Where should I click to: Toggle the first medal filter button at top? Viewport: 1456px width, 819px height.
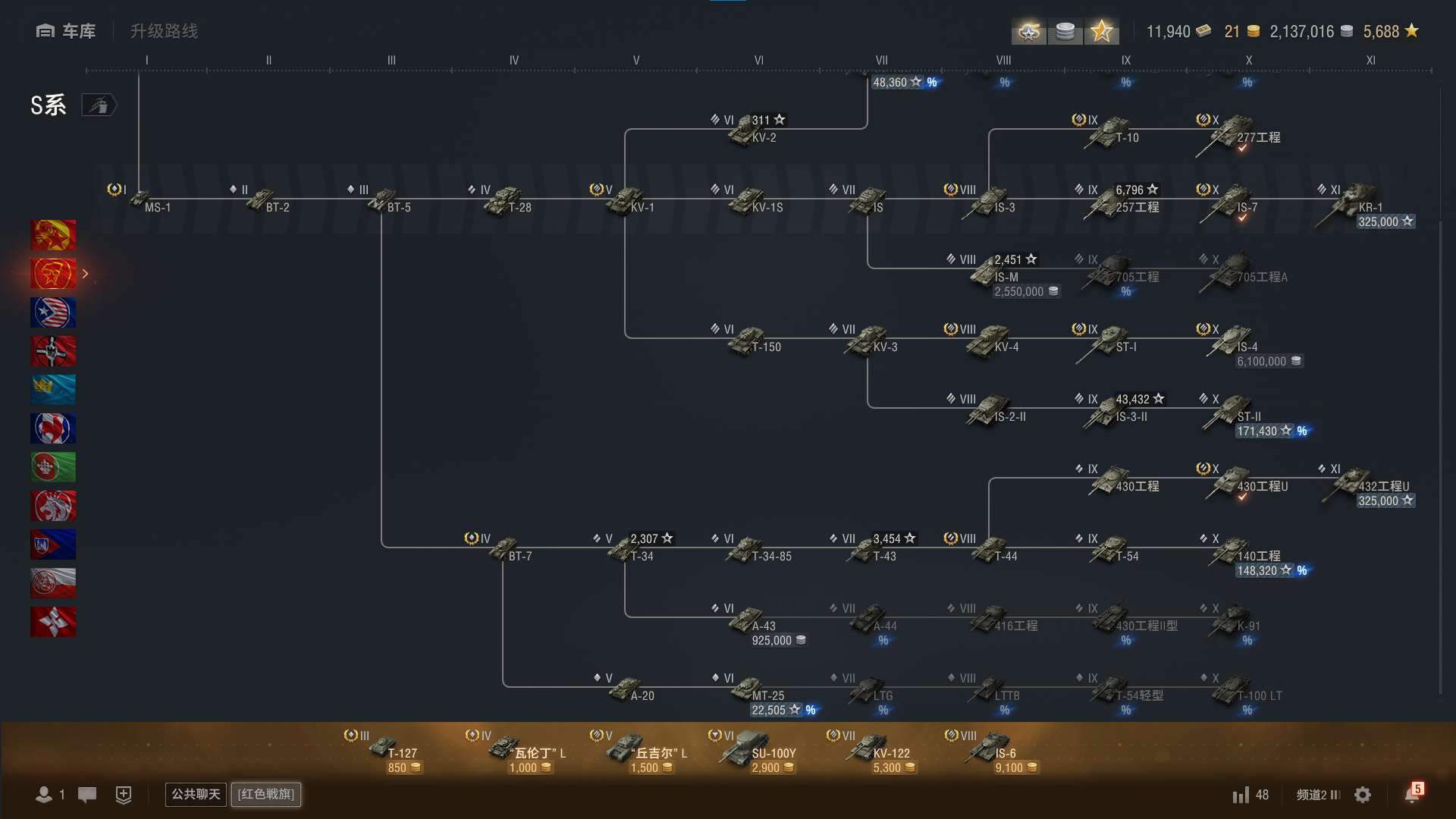coord(1029,32)
